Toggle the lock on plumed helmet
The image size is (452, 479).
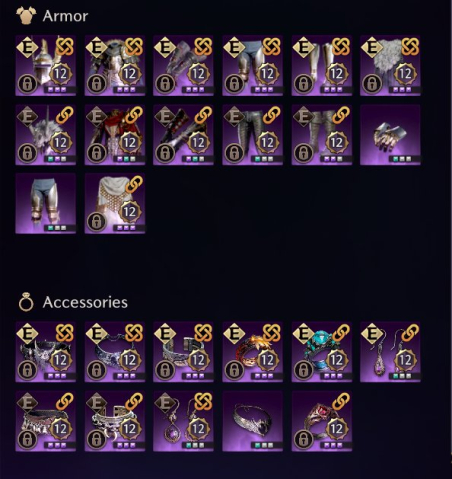[x=27, y=83]
